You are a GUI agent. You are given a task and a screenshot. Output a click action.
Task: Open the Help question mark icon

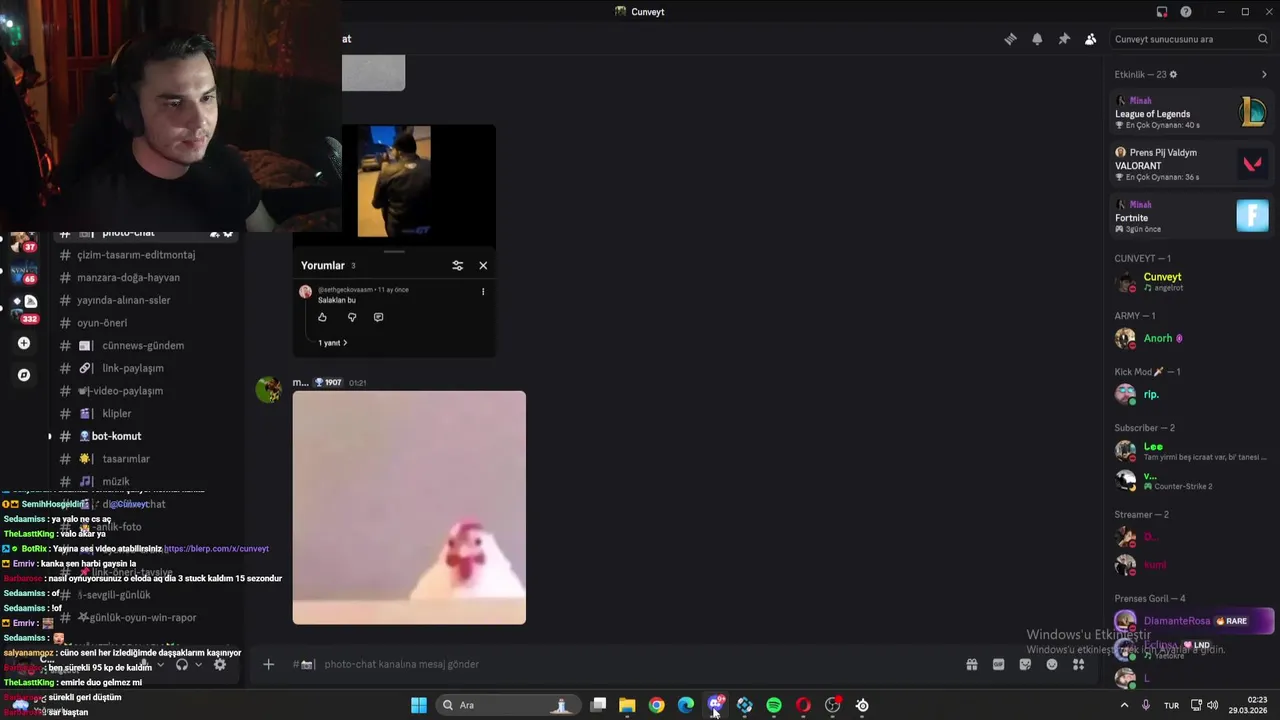[x=1186, y=12]
